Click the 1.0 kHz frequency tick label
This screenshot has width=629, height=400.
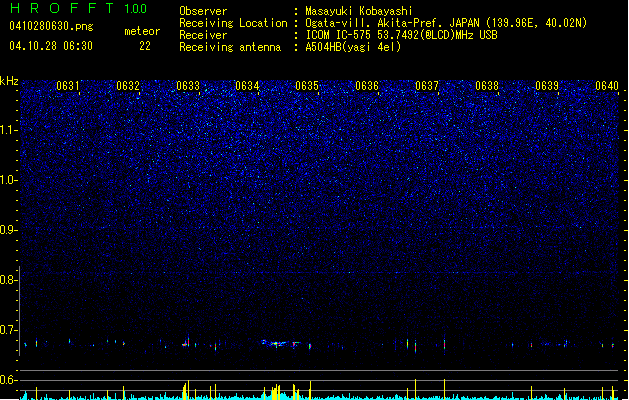(8, 180)
